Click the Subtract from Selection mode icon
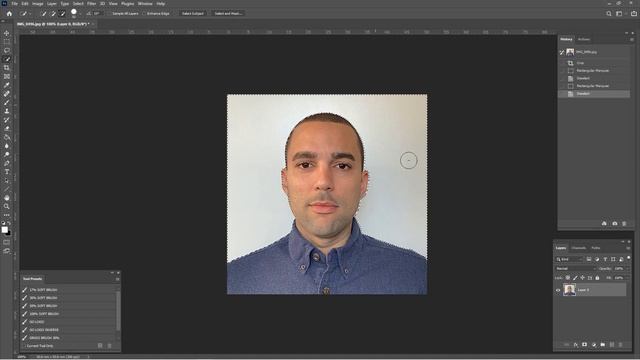The height and width of the screenshot is (360, 640). (x=62, y=13)
